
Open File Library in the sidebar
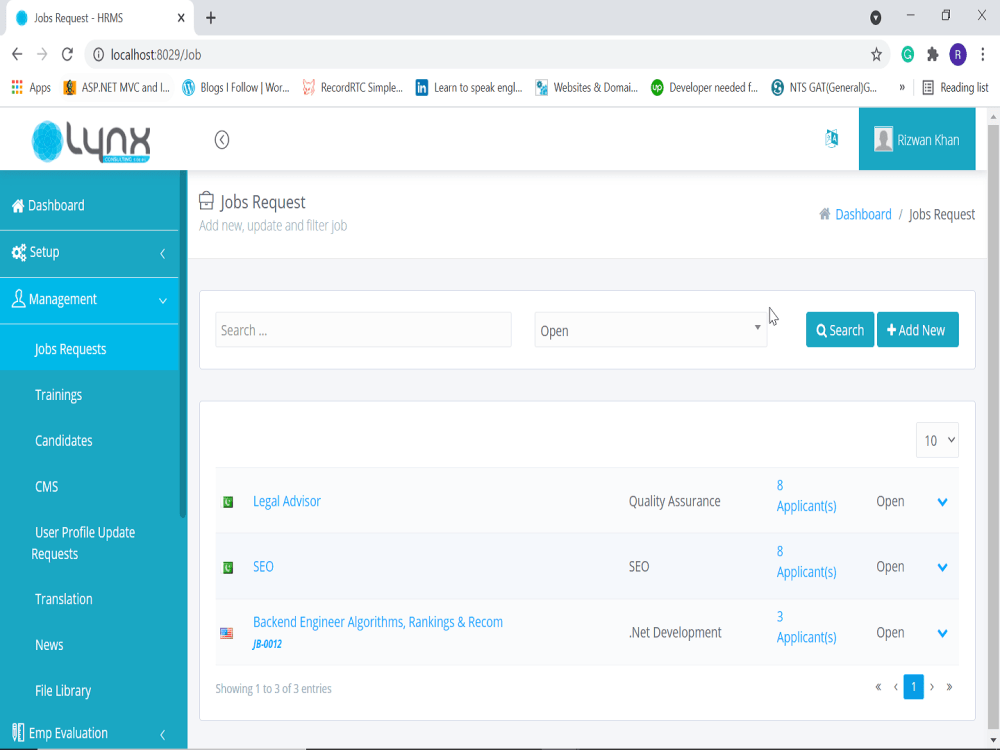(x=63, y=691)
